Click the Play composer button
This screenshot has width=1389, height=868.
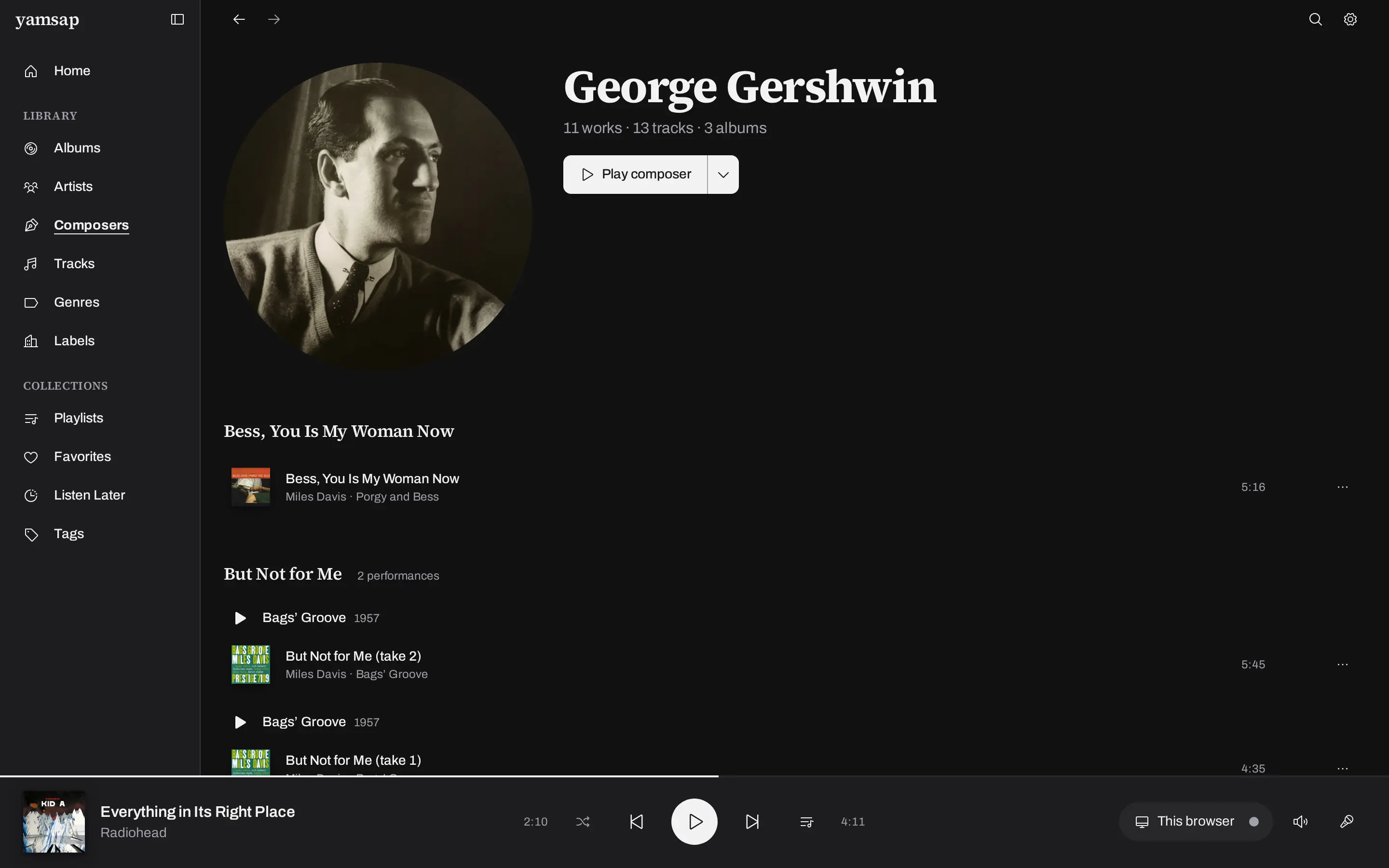click(x=635, y=175)
